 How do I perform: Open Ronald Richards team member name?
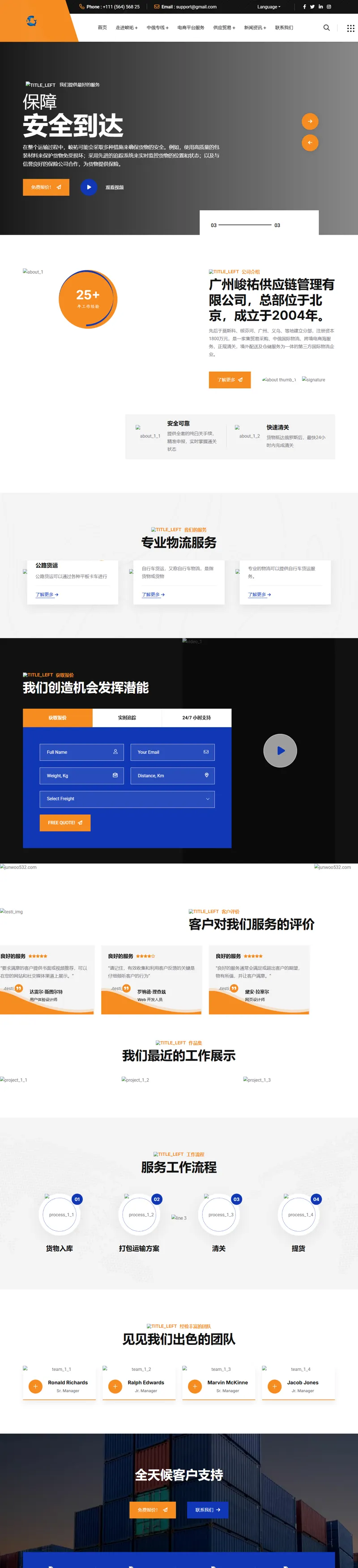point(68,1383)
